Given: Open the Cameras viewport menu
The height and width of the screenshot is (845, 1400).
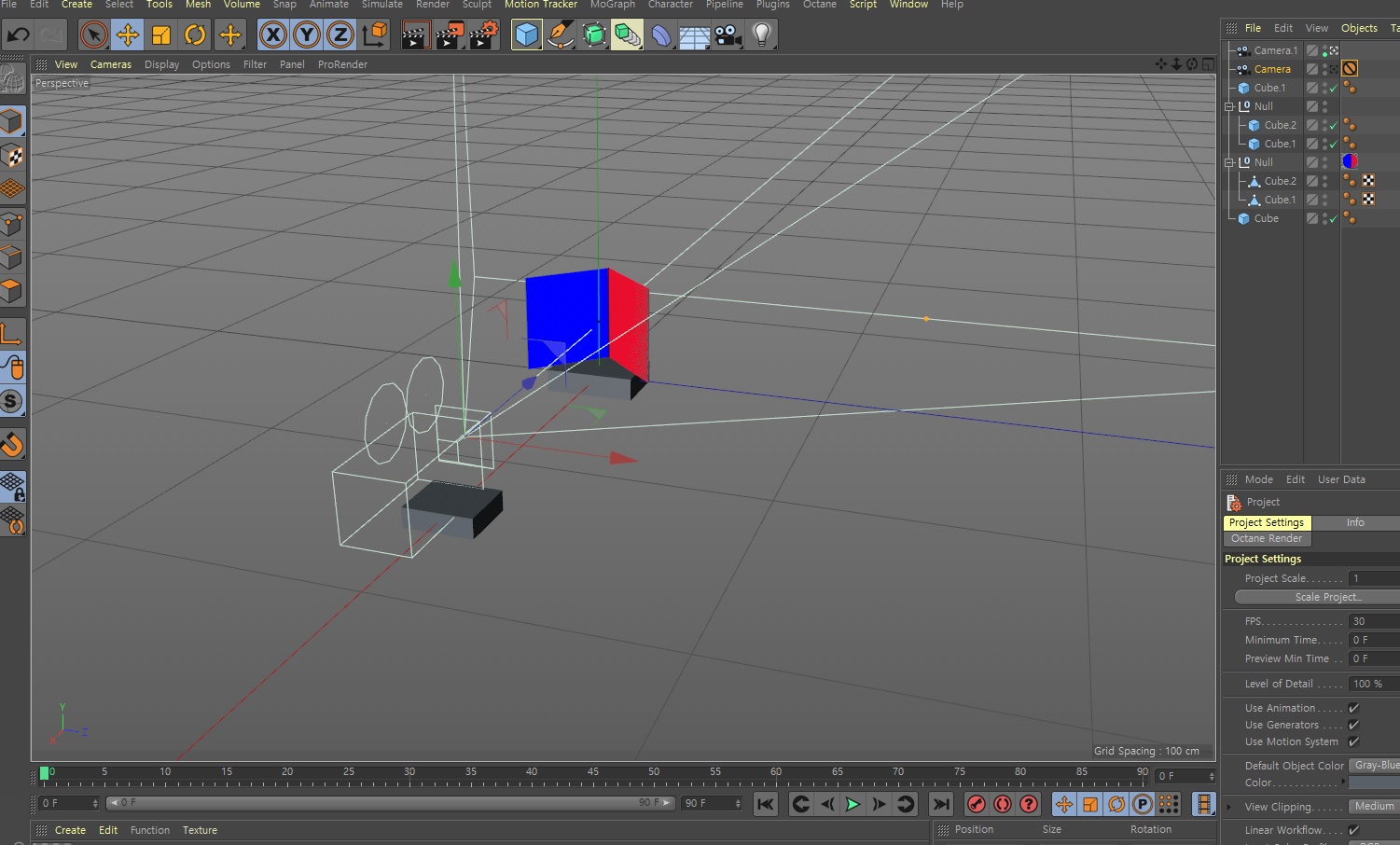Looking at the screenshot, I should point(110,64).
